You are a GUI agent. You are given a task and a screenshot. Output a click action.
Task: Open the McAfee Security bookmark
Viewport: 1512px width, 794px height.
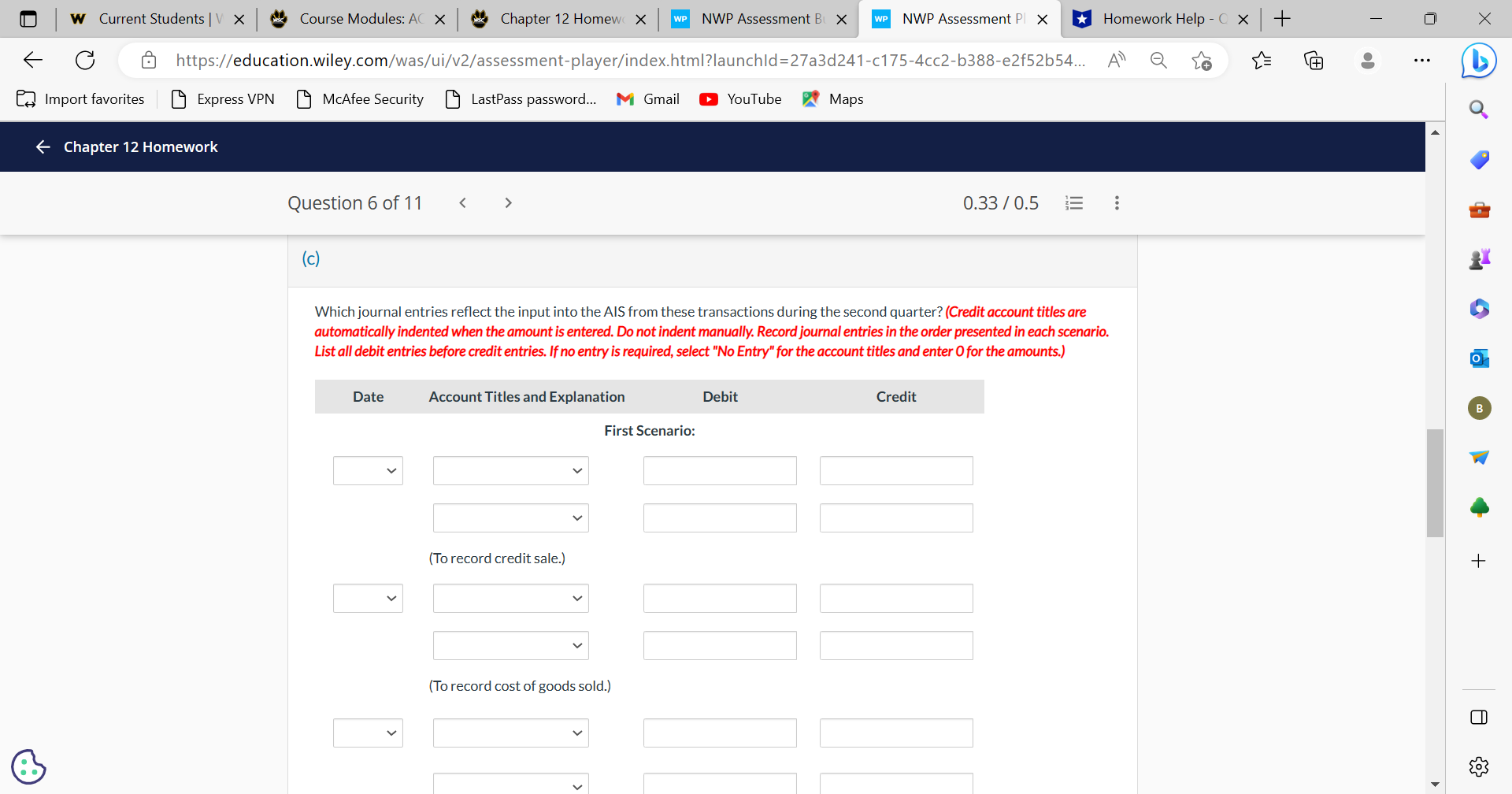(x=360, y=99)
